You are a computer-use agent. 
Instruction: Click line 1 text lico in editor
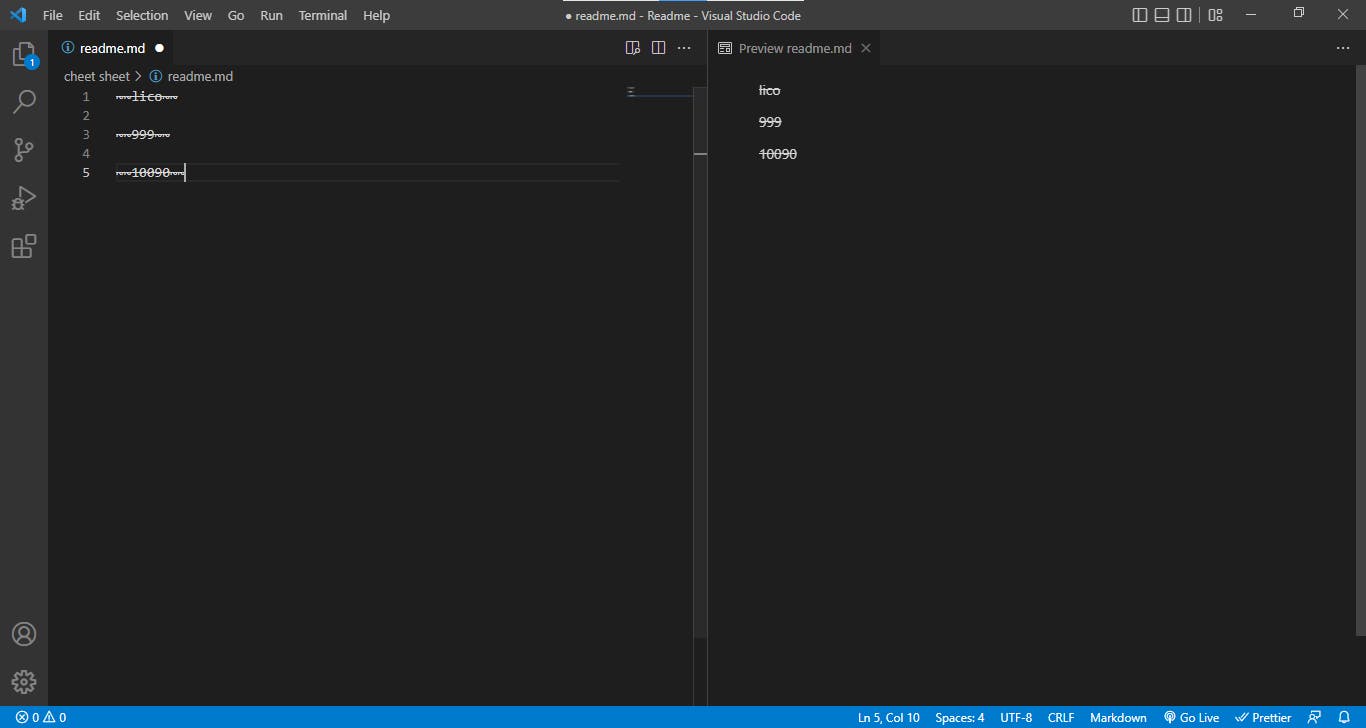point(147,97)
